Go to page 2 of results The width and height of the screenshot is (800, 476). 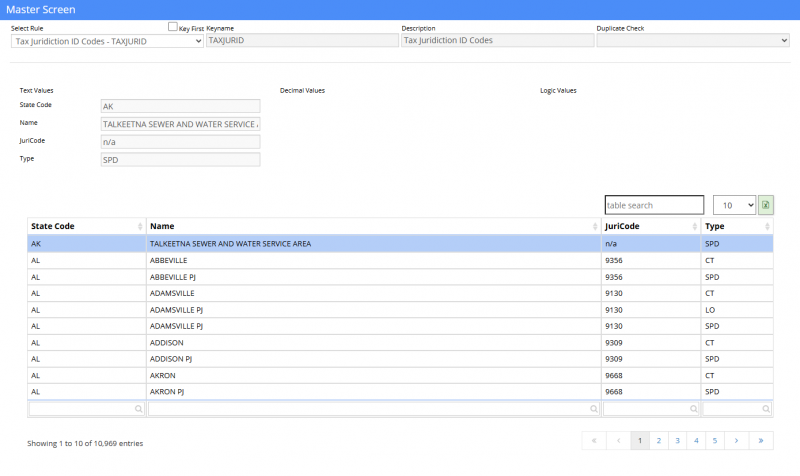[658, 440]
